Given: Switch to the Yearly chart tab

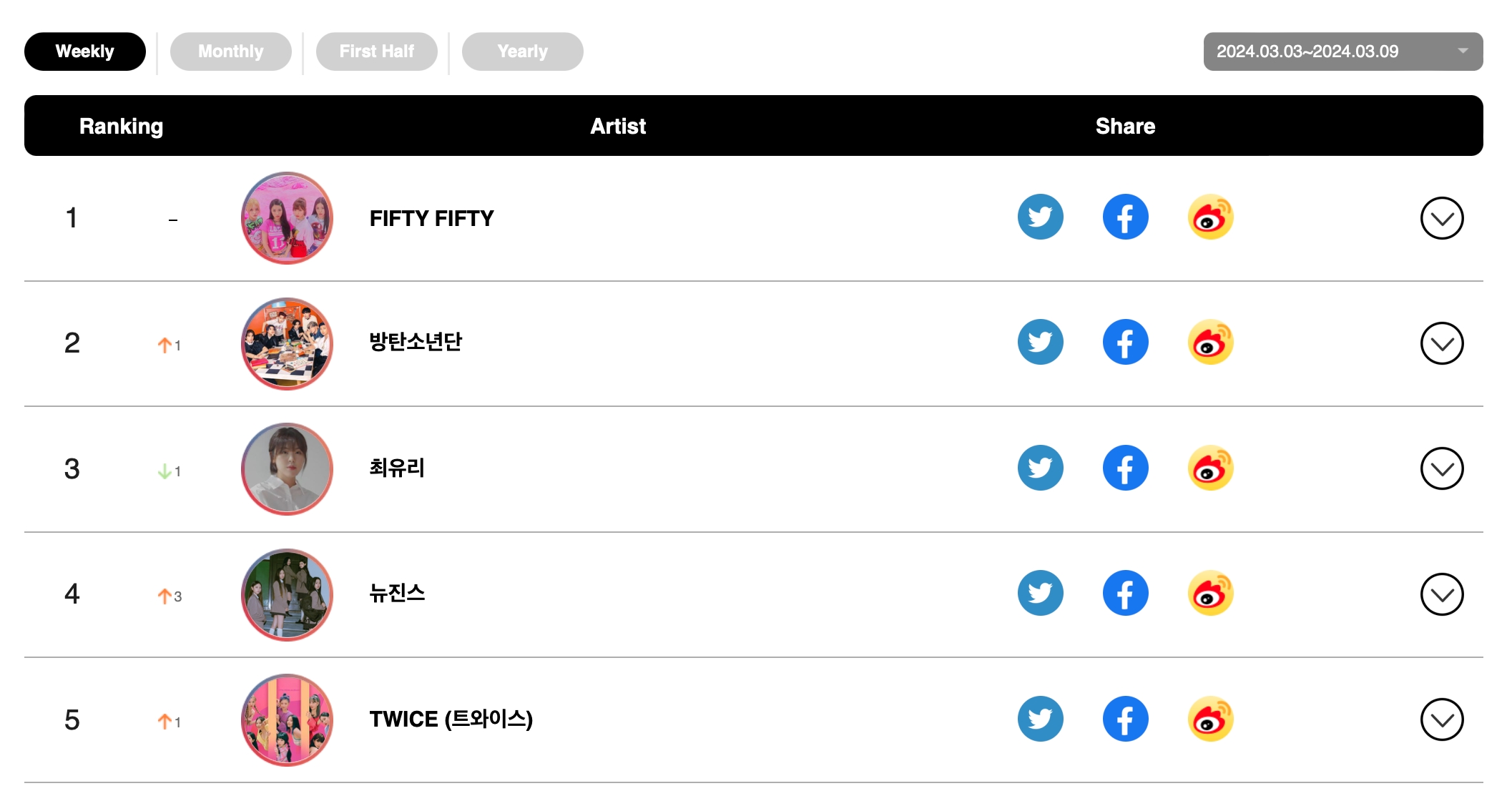Looking at the screenshot, I should (522, 51).
